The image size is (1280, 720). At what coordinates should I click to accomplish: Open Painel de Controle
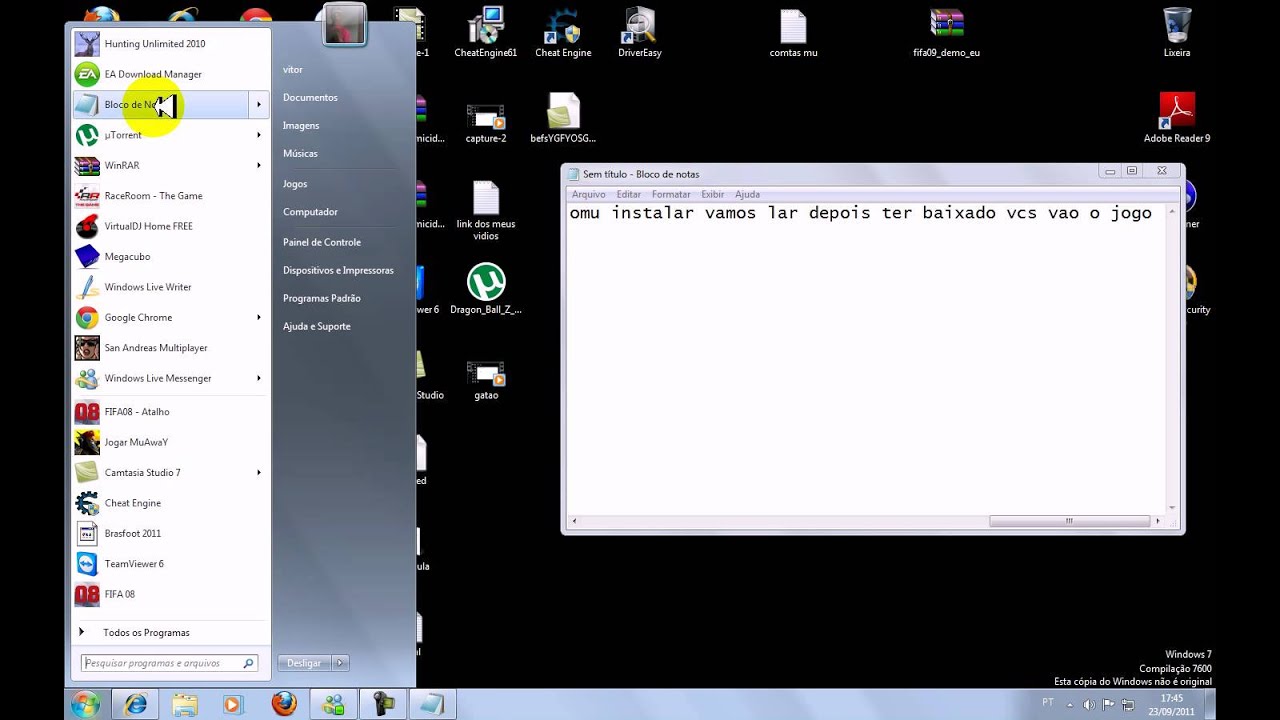click(x=322, y=242)
